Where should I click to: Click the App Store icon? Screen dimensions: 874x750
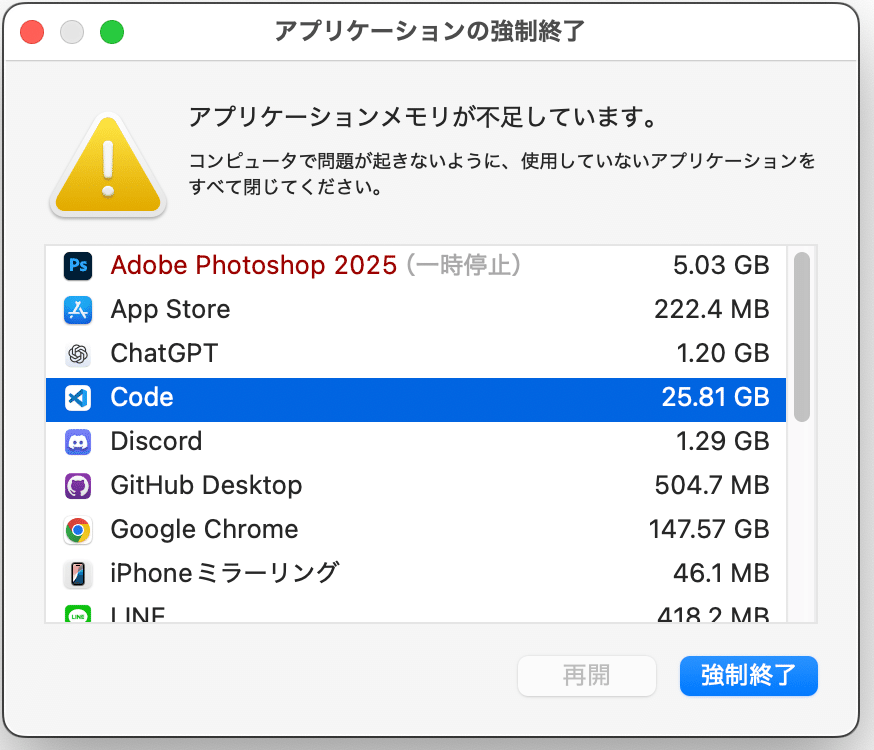[78, 310]
